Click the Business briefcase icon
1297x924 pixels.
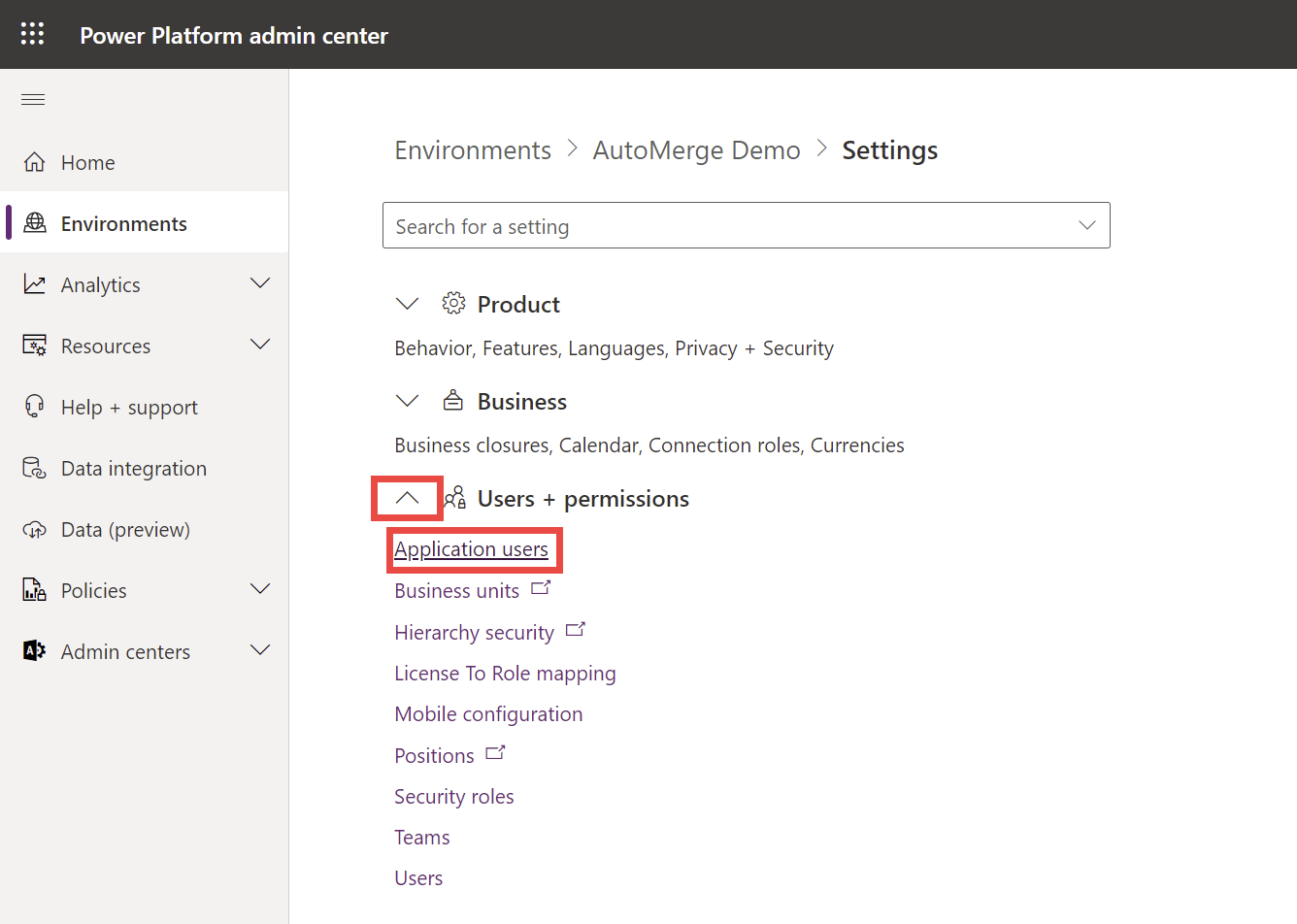click(453, 401)
